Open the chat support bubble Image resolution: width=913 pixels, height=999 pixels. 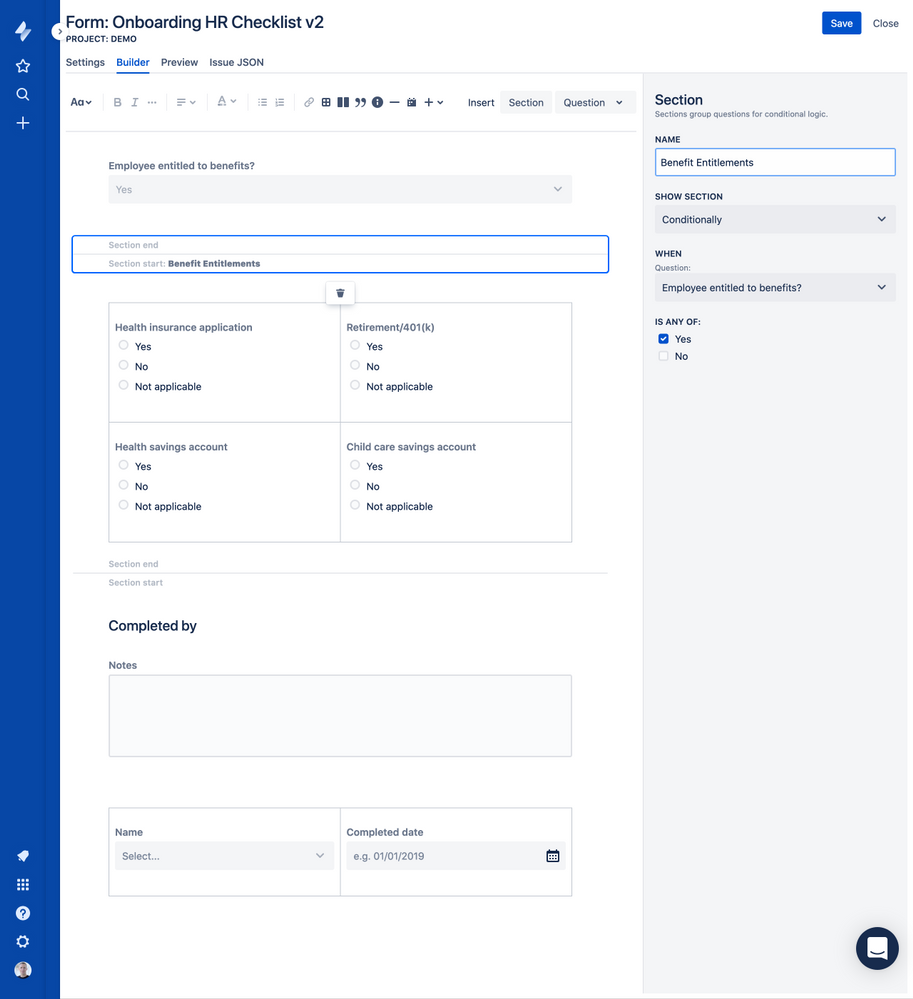877,948
